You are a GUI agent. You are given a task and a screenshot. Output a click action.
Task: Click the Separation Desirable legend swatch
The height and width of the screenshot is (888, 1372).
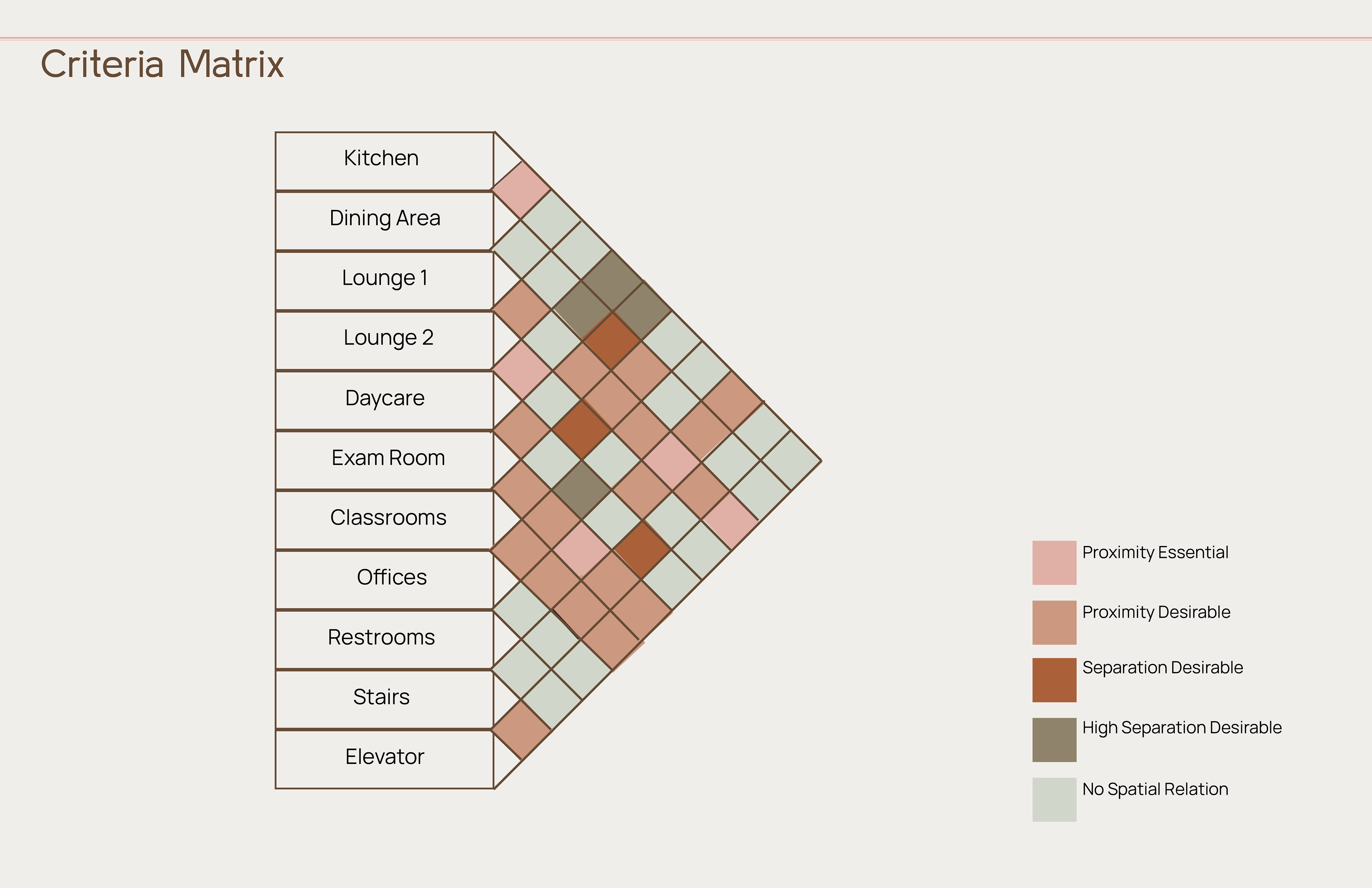pos(1054,680)
